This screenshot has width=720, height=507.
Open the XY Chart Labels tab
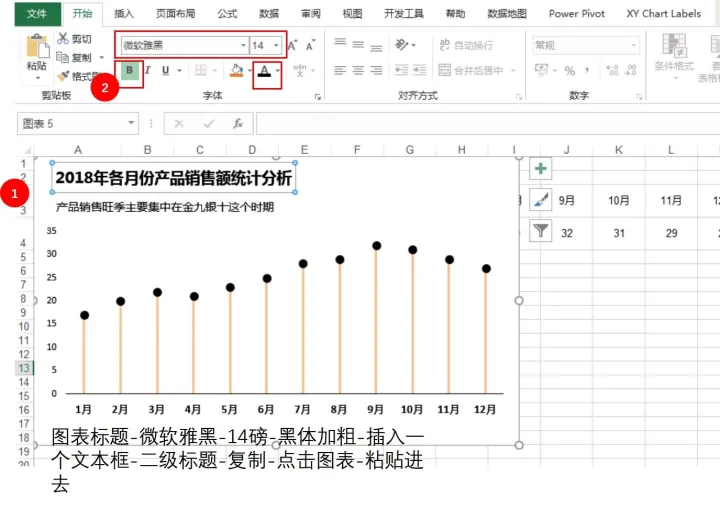(x=664, y=14)
